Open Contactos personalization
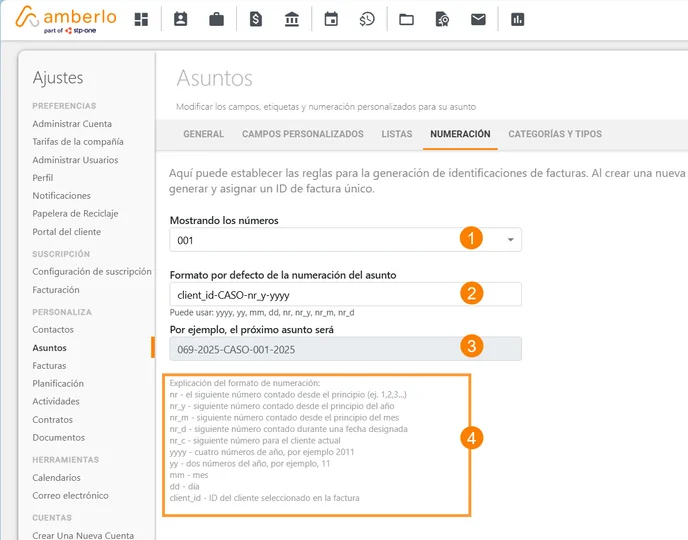Viewport: 688px width, 540px height. pos(53,329)
